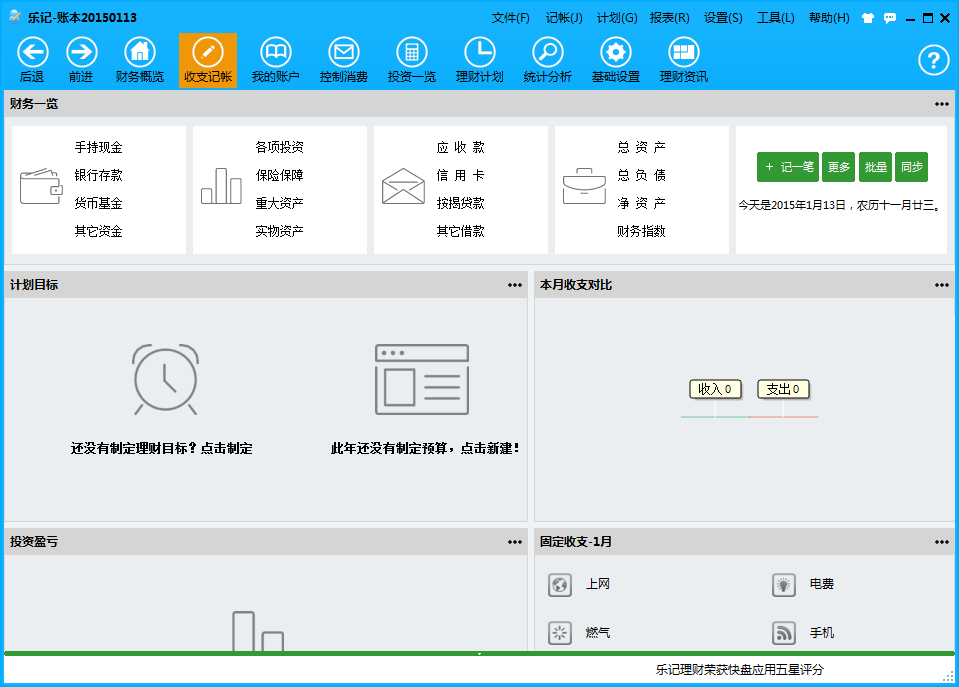Expand the 本月收支对比 panel options dots

pos(942,285)
